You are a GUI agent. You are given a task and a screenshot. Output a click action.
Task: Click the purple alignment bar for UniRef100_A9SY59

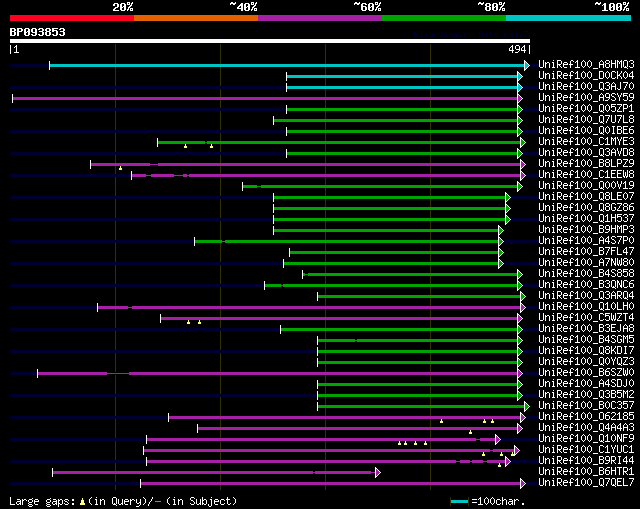click(265, 98)
